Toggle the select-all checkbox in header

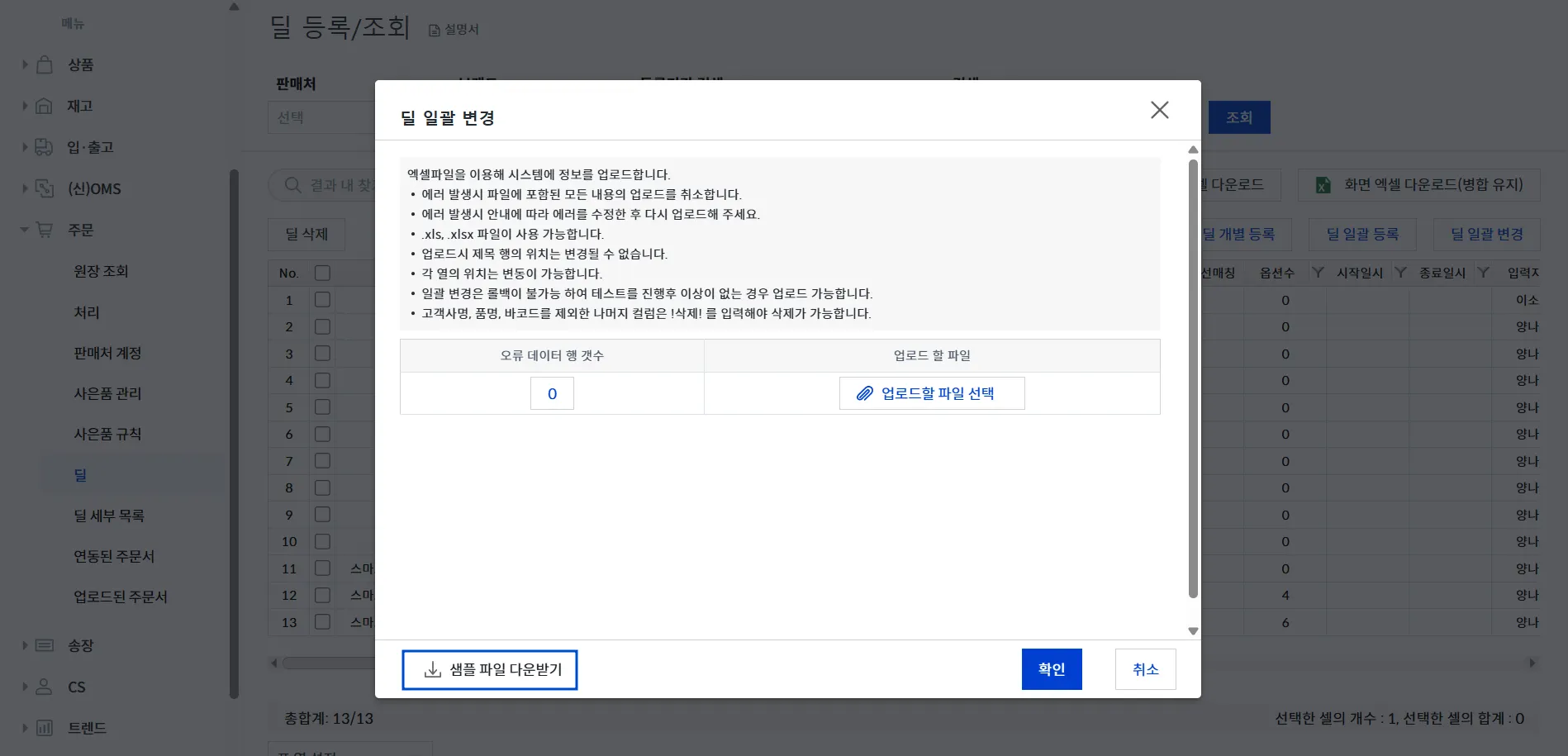322,273
